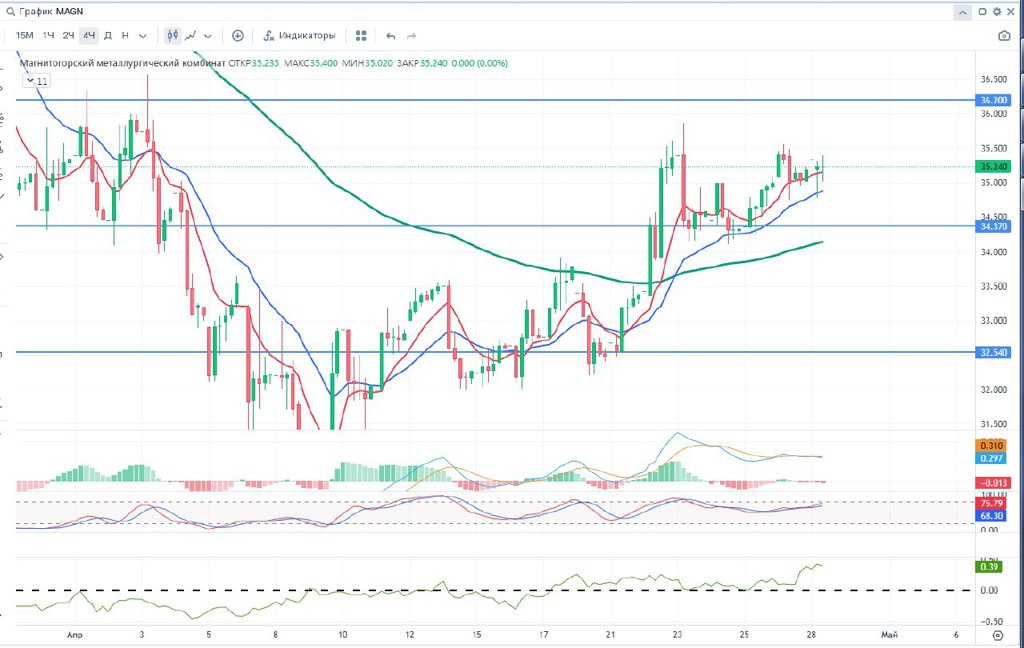
Task: Open the Индикаторы menu
Action: [299, 35]
